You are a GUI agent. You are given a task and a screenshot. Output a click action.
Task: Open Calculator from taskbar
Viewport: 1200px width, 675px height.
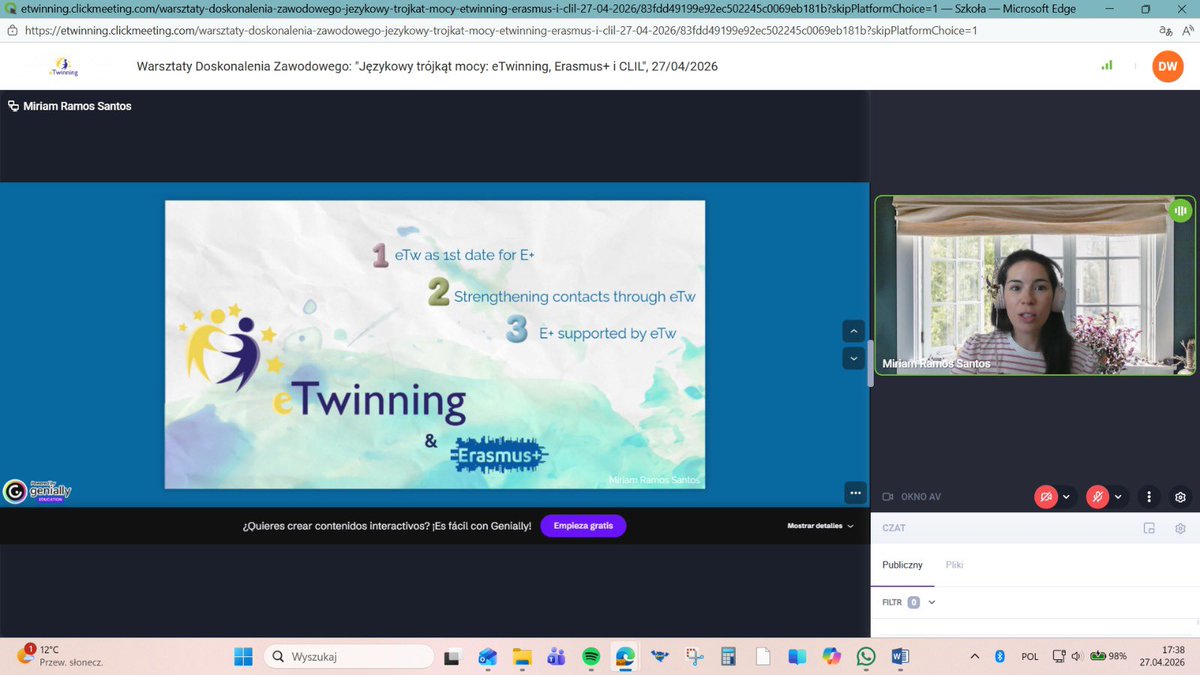728,657
